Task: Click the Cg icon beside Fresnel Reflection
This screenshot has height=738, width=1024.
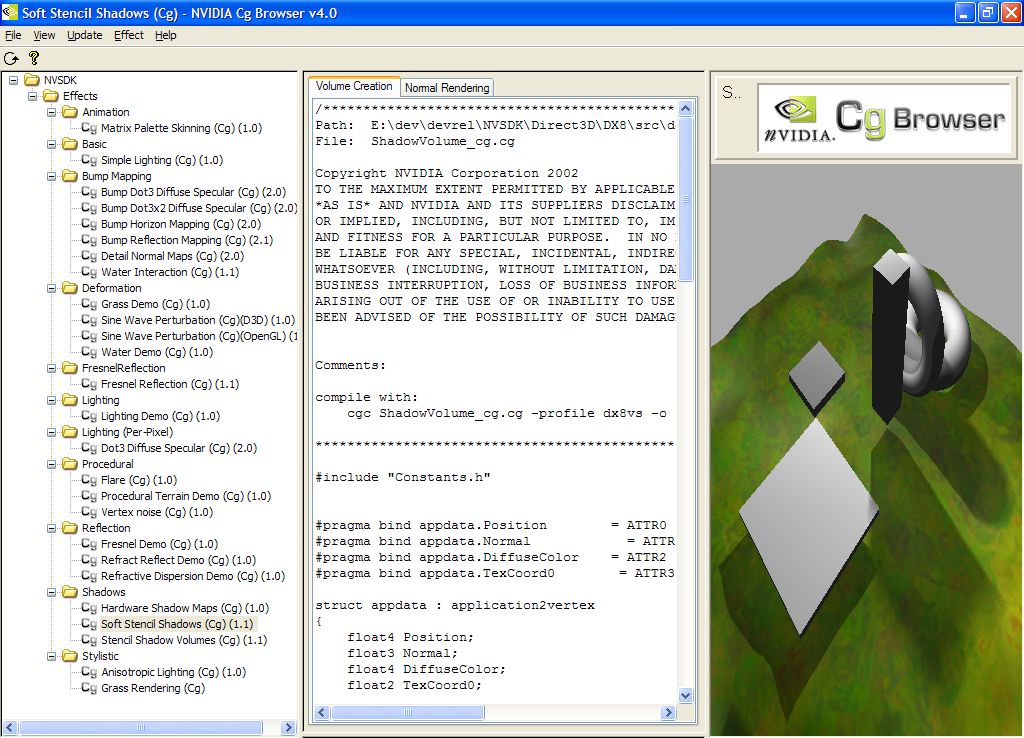Action: point(89,384)
